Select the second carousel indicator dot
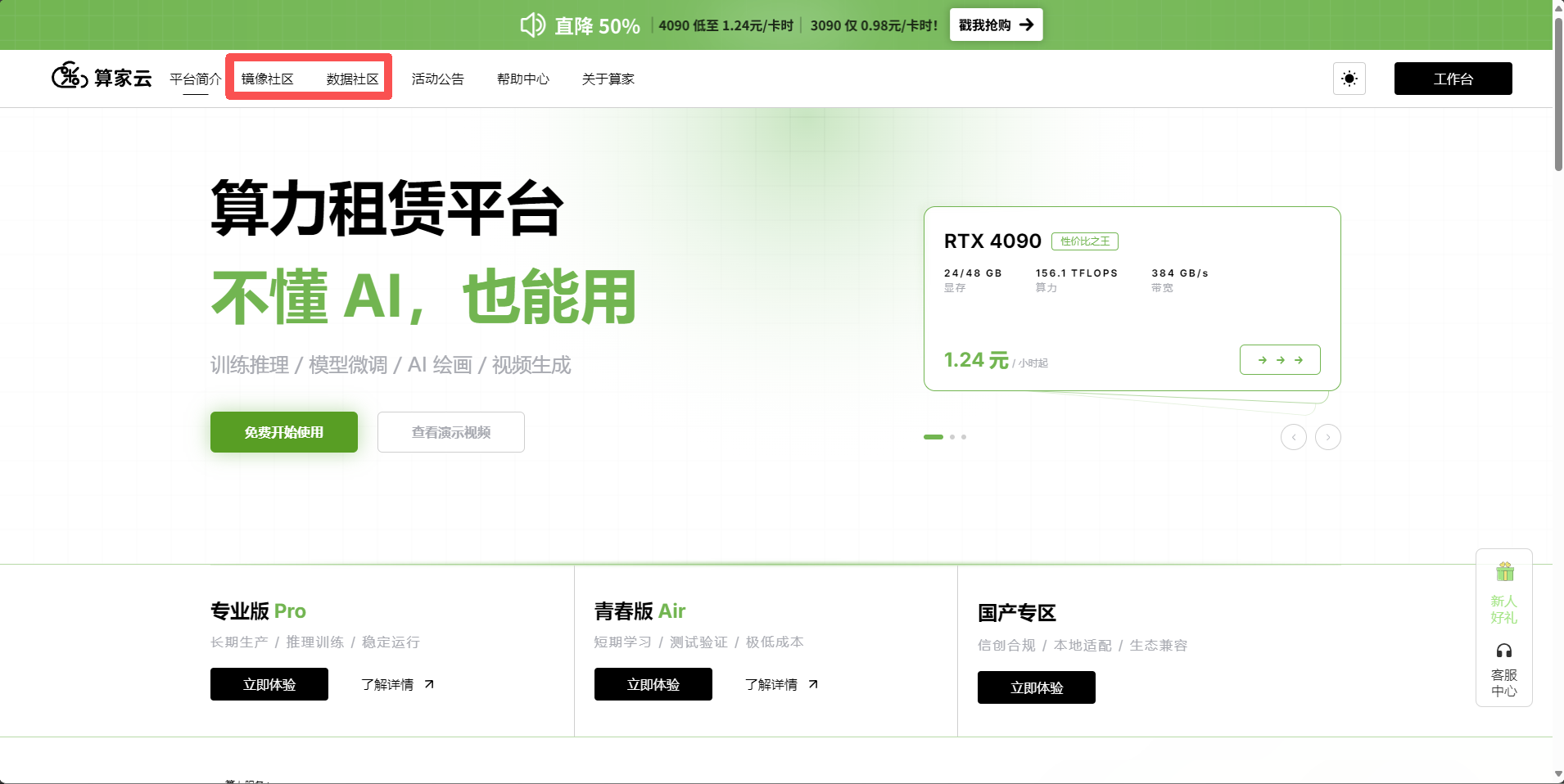The width and height of the screenshot is (1564, 784). (952, 437)
